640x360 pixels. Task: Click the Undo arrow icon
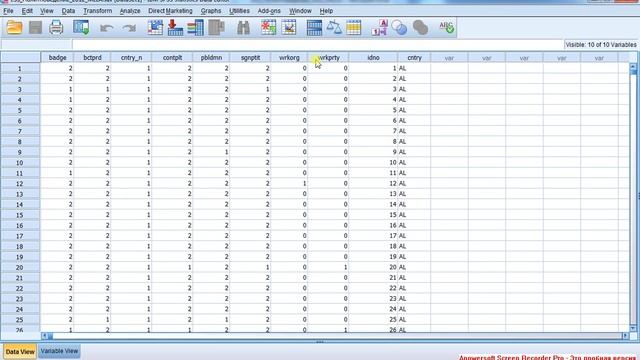coord(107,28)
